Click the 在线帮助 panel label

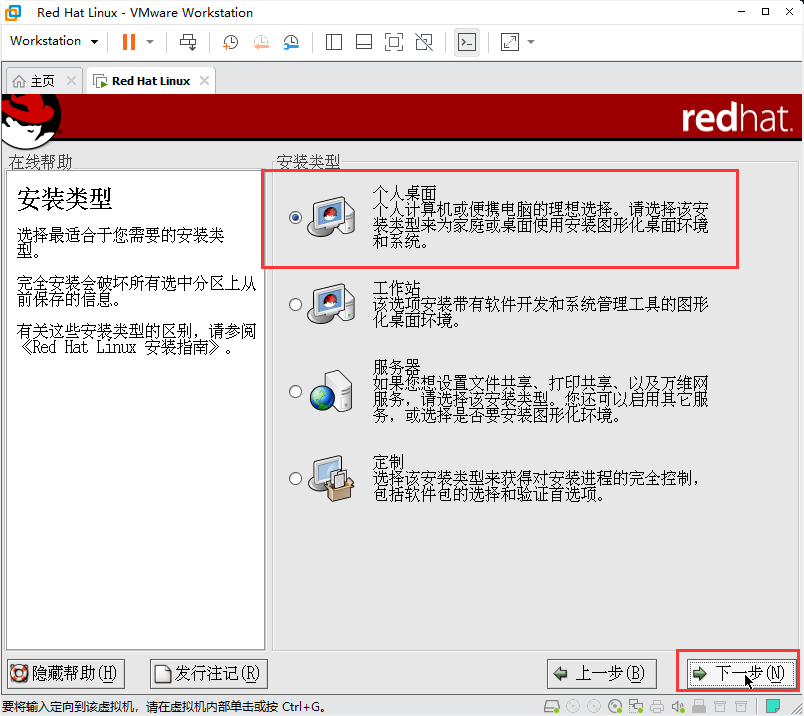tap(41, 162)
